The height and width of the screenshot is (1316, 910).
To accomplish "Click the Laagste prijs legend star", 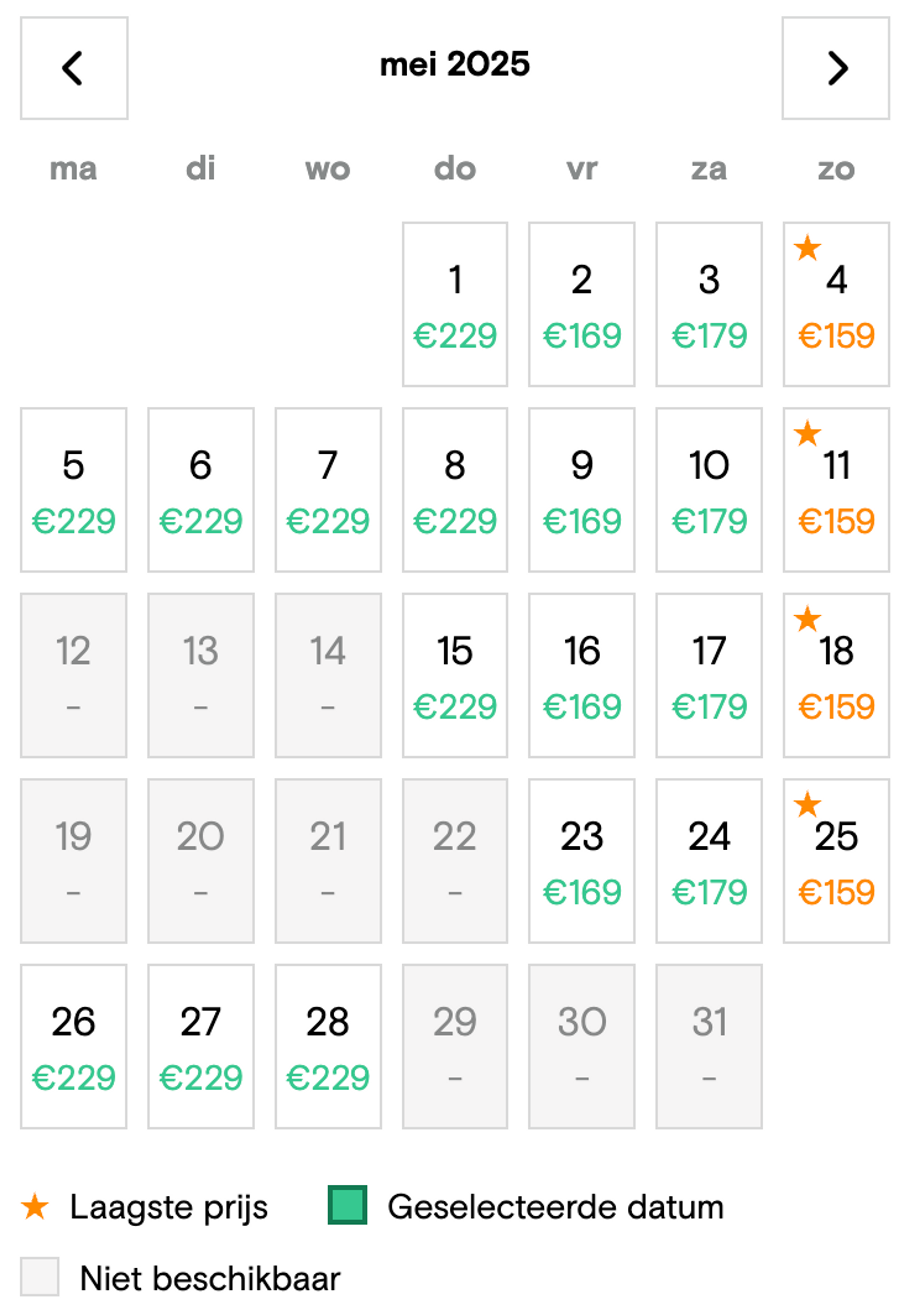I will click(x=35, y=1206).
